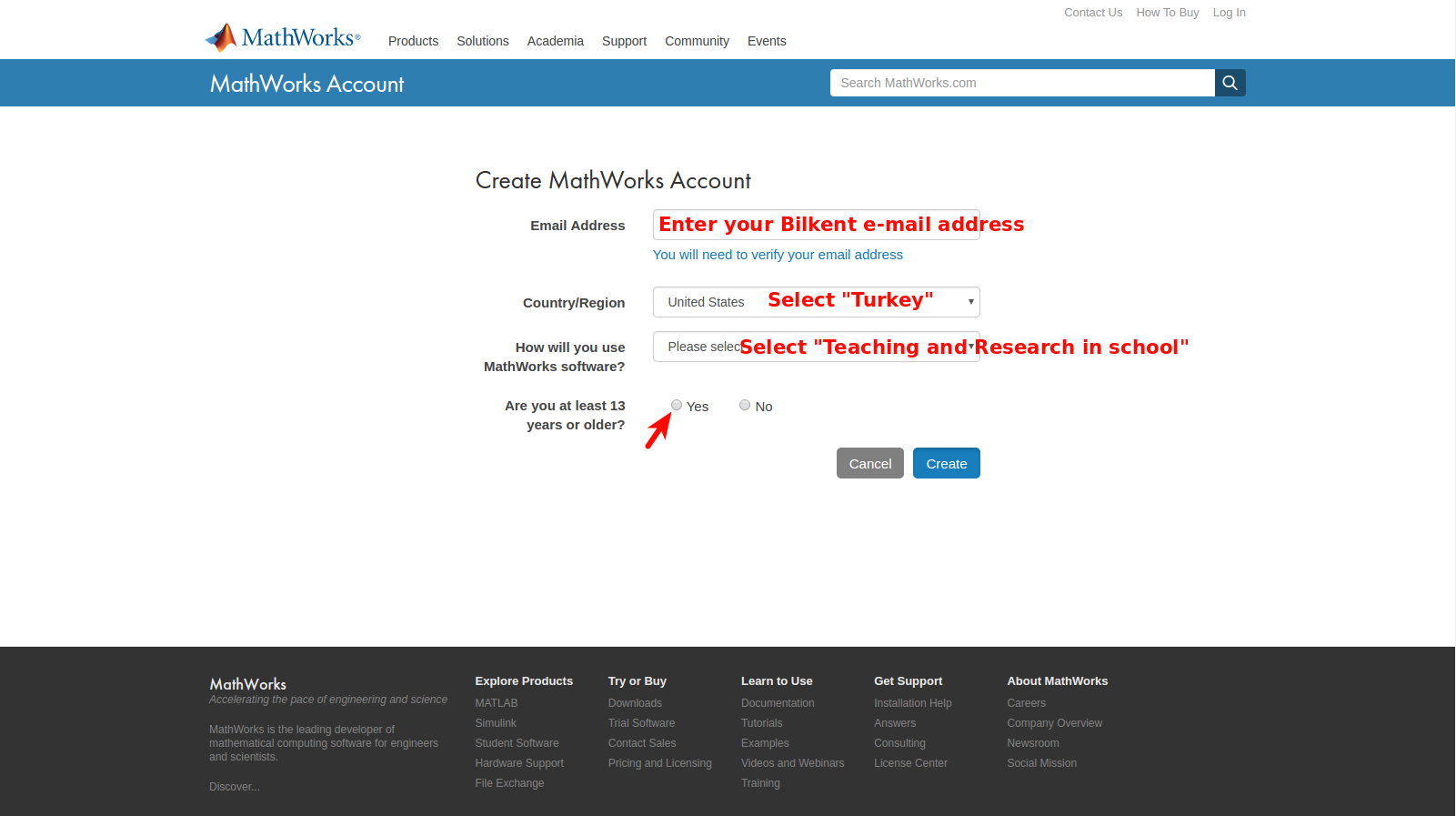Click the Log In link
This screenshot has width=1456, height=816.
click(x=1230, y=13)
